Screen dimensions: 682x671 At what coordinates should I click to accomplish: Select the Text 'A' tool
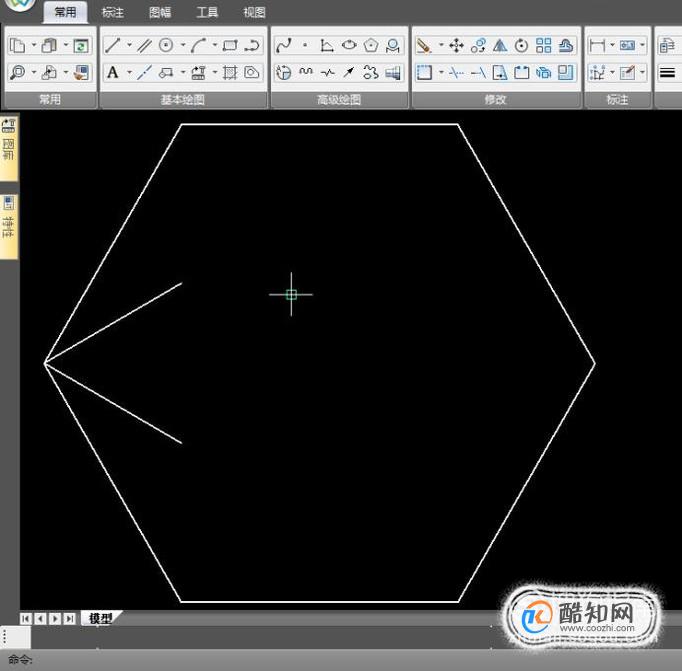pyautogui.click(x=113, y=72)
